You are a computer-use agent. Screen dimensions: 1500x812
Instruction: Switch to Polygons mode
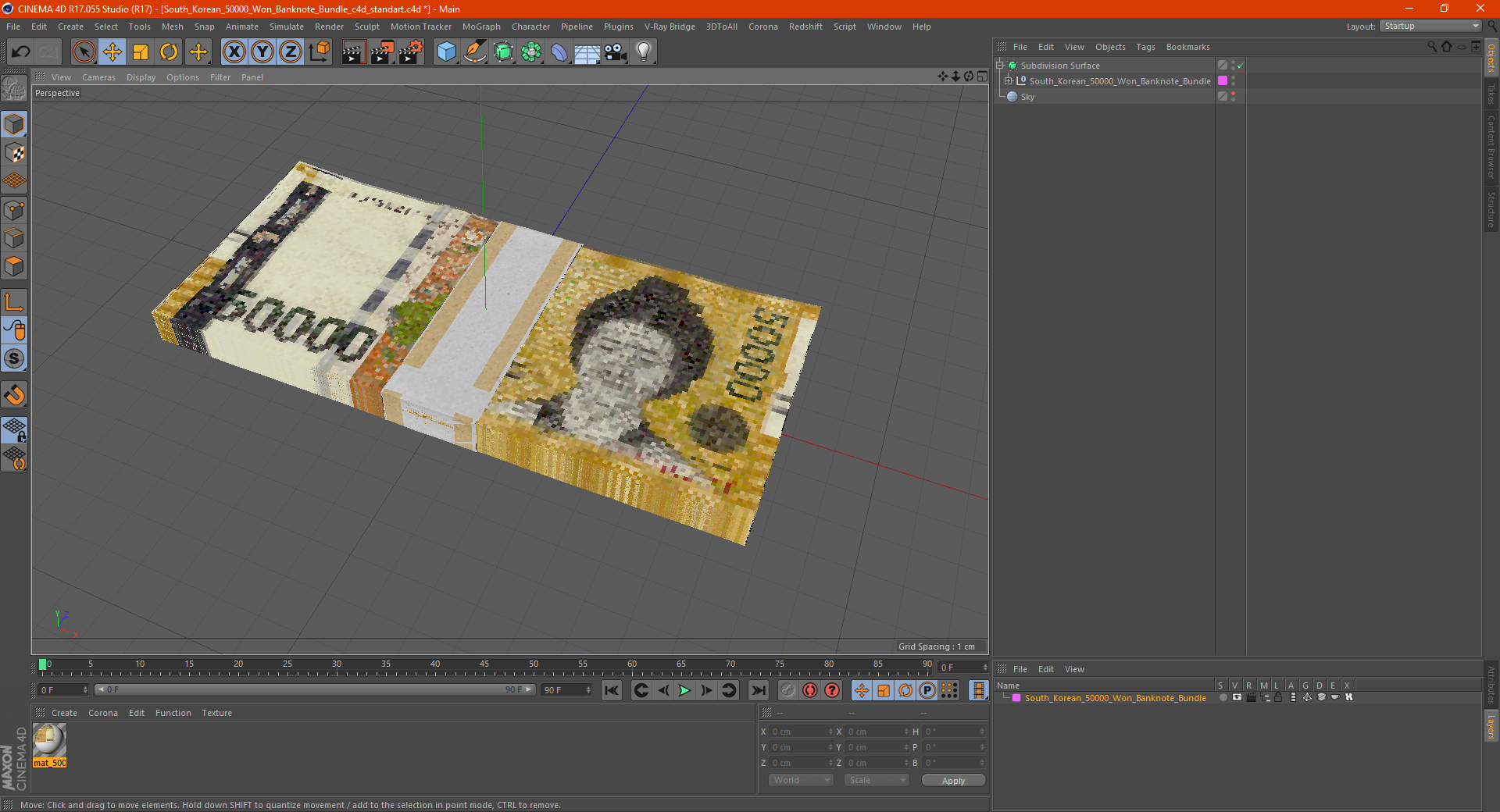click(14, 266)
